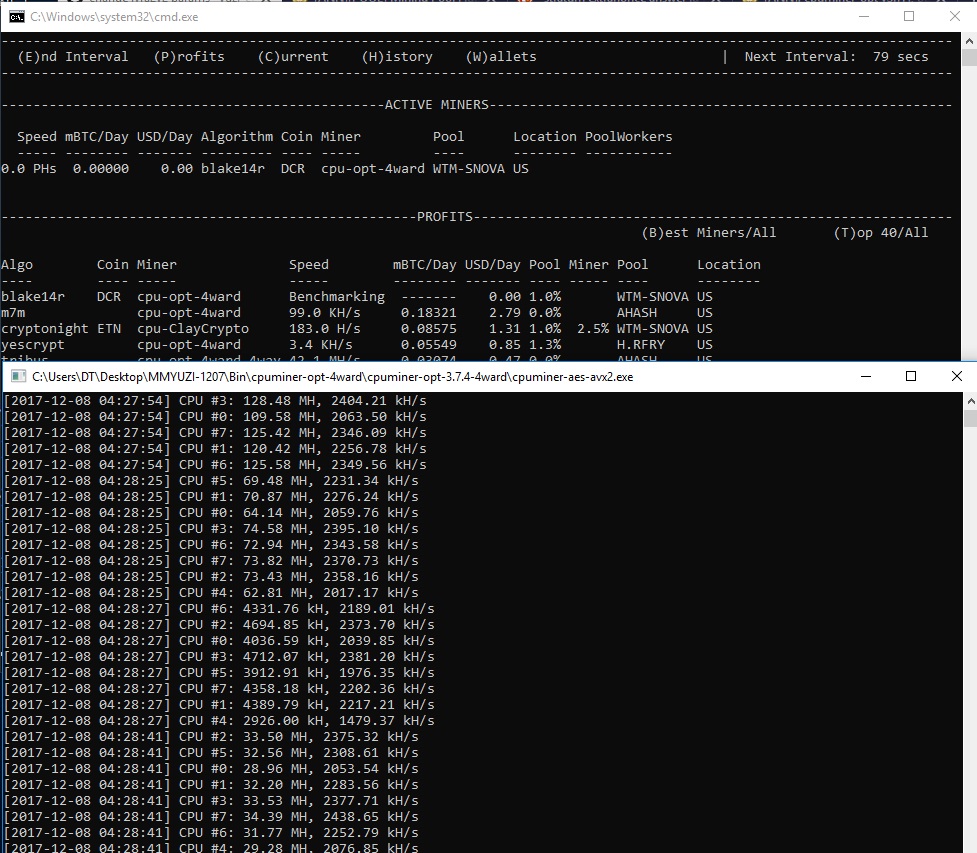Image resolution: width=977 pixels, height=853 pixels.
Task: Select the (C)urrent option text
Action: pyautogui.click(x=293, y=57)
